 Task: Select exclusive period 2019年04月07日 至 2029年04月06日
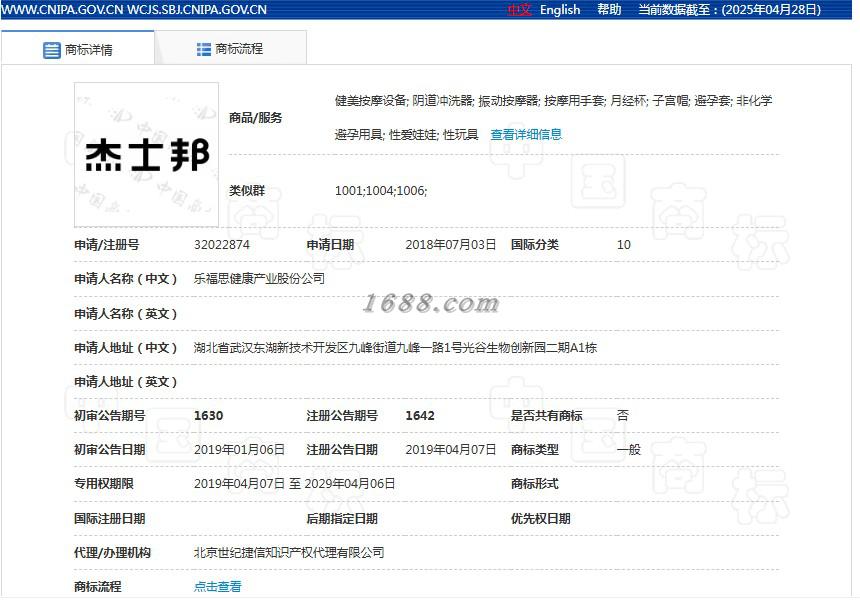point(294,484)
